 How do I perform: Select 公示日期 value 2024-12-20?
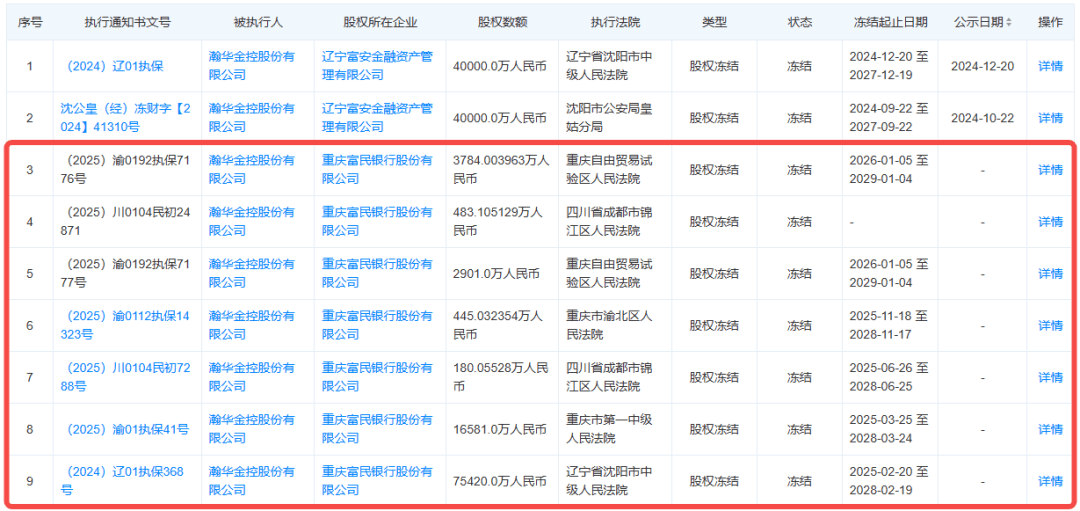[982, 66]
